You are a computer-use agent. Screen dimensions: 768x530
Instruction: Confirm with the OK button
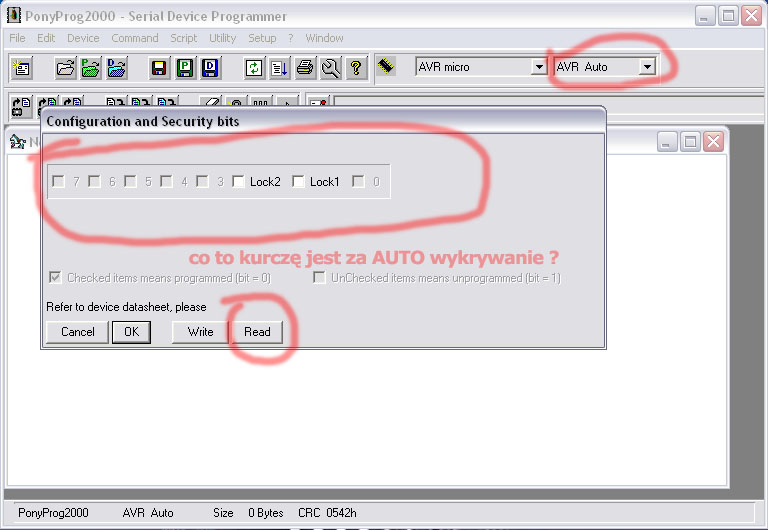[131, 332]
